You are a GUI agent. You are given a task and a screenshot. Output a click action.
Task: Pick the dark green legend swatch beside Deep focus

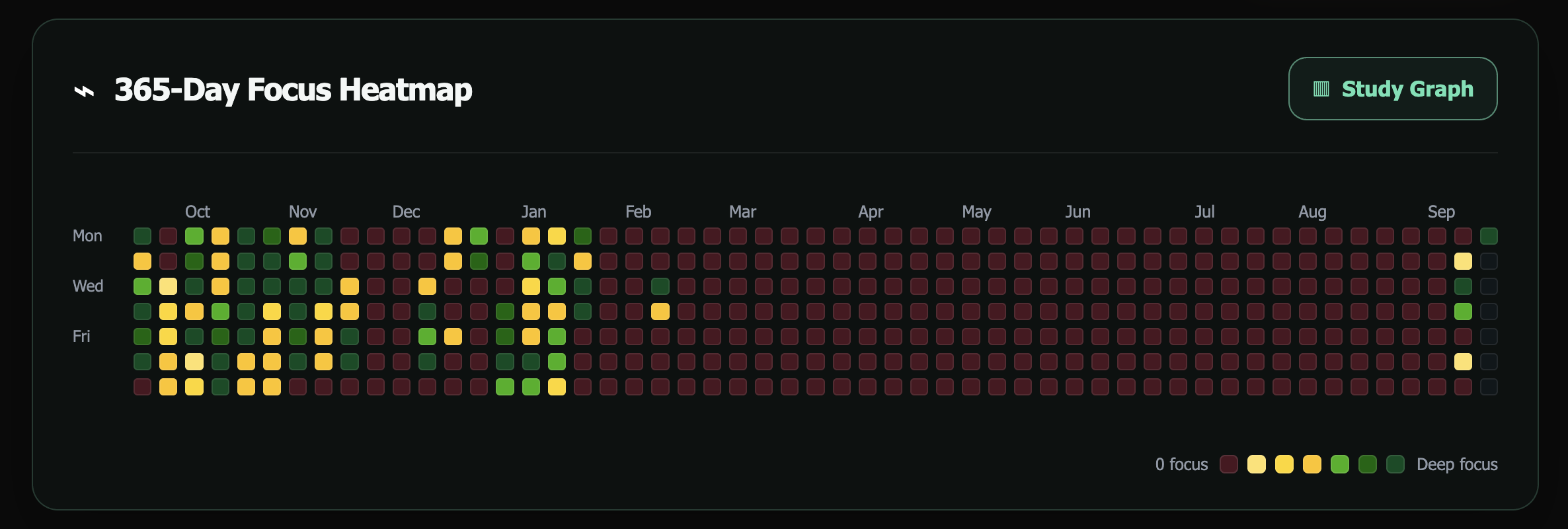tap(1395, 464)
